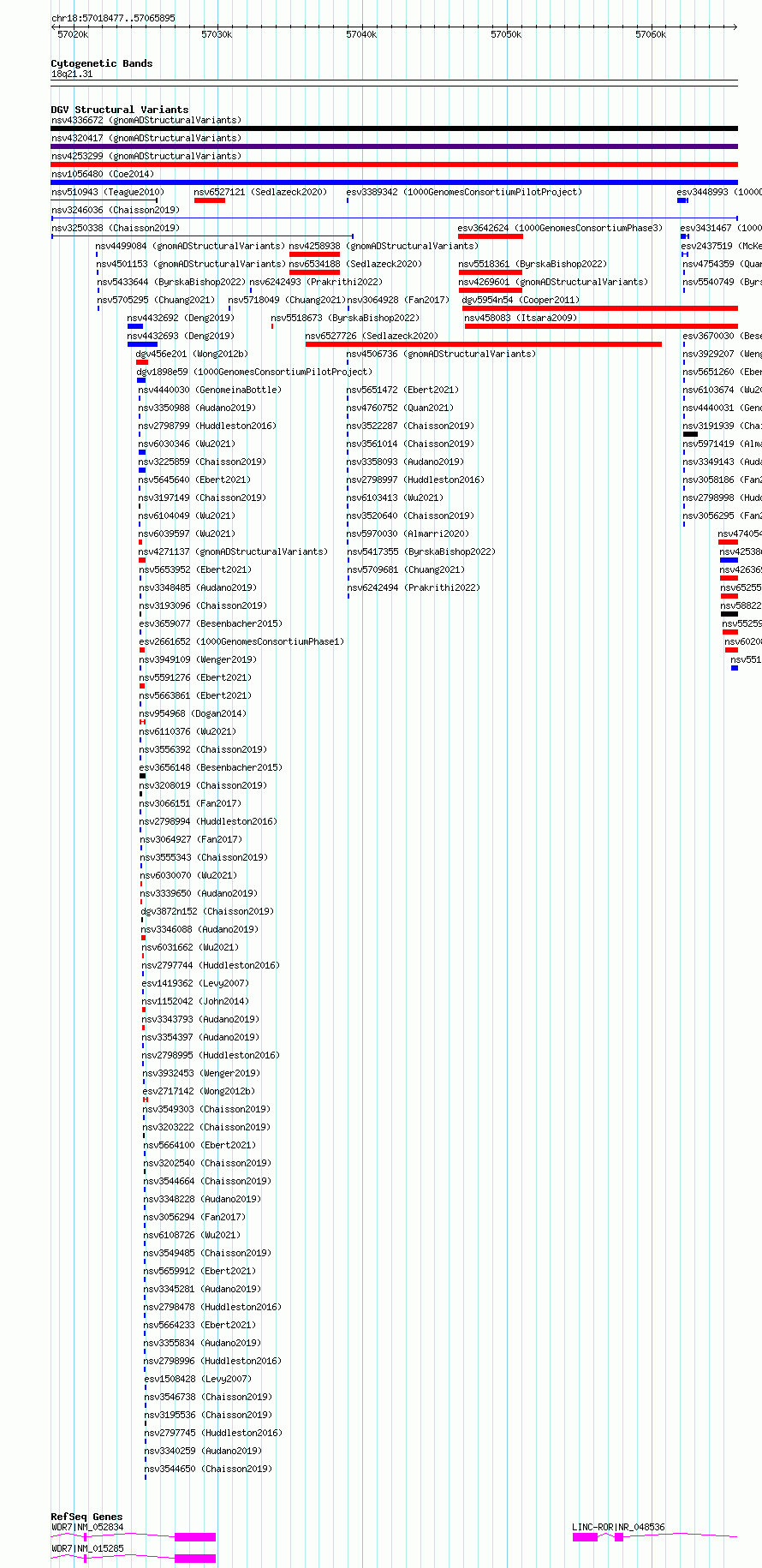Open nsv4499084 gnomADStructuralVariants entry
Screen dimensions: 762x1568
click(191, 246)
